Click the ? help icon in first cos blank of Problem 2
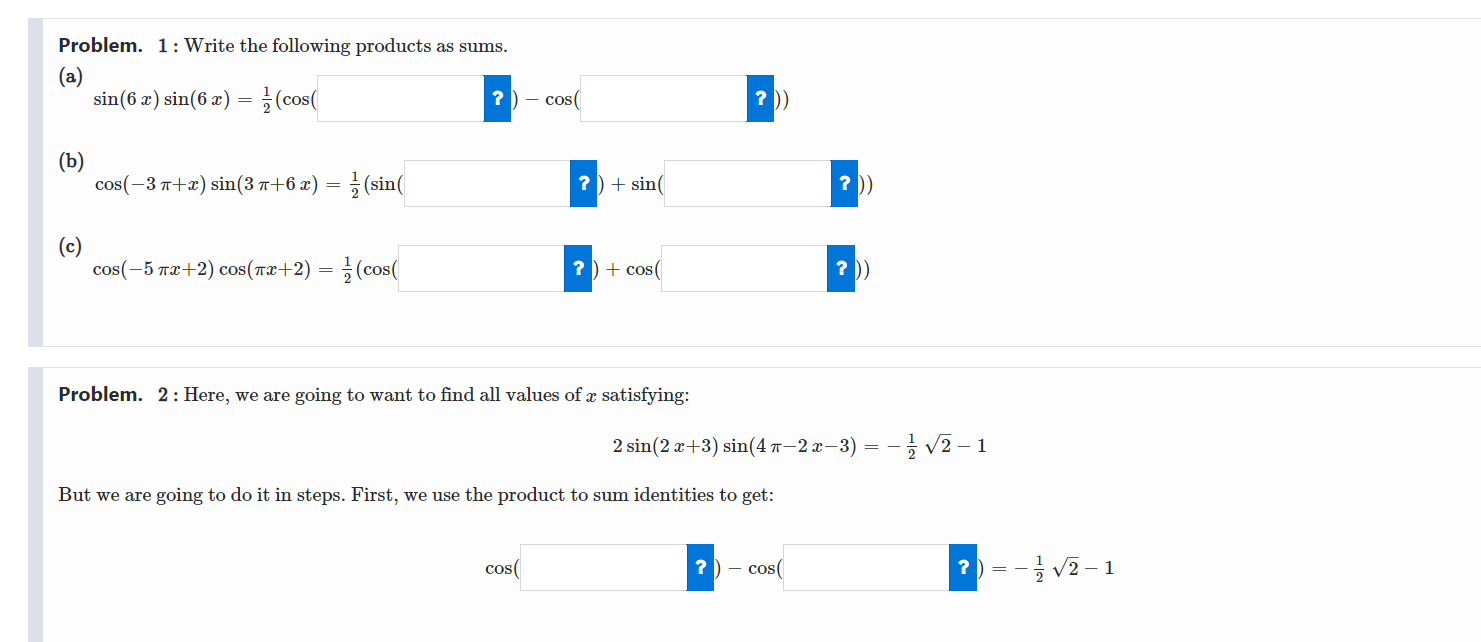 pos(699,567)
